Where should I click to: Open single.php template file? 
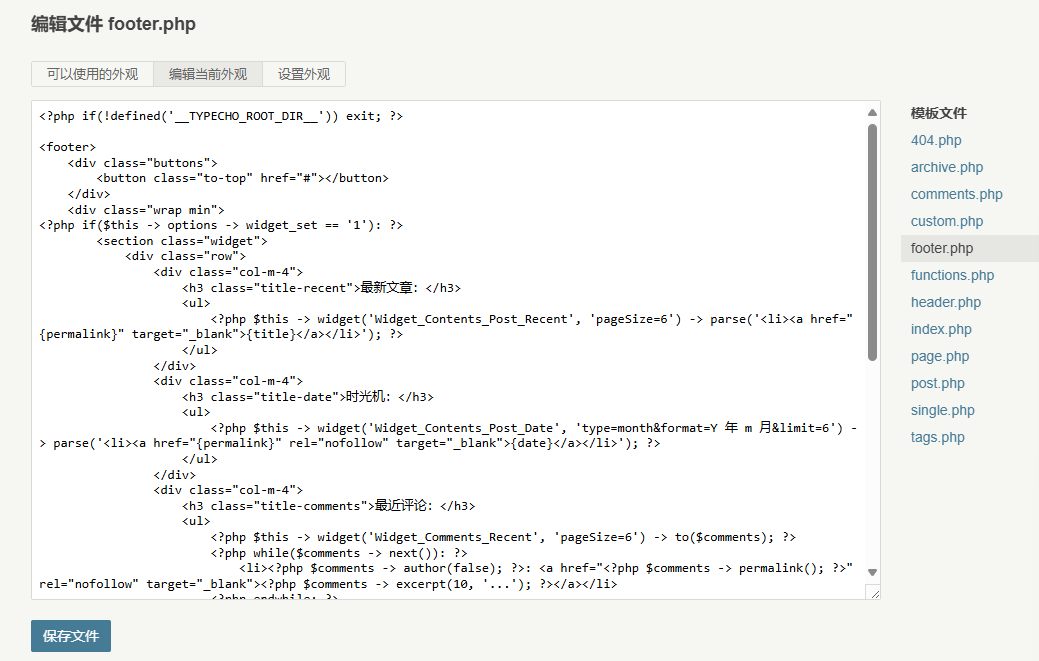942,411
